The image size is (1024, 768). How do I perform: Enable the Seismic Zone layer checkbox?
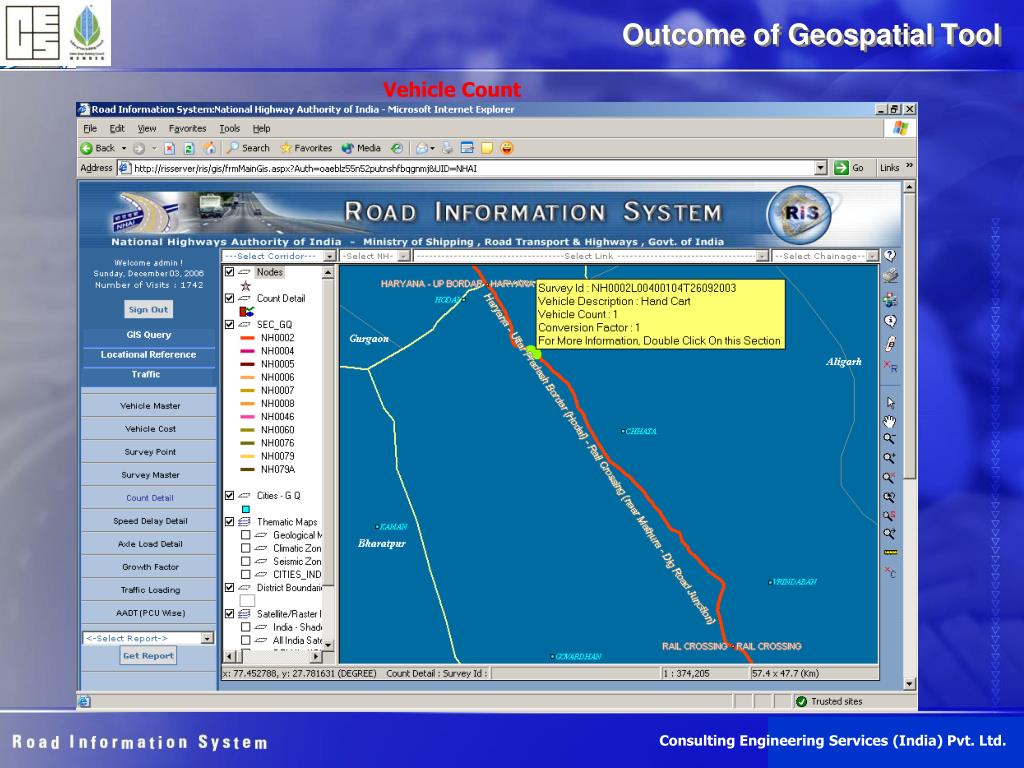[246, 560]
